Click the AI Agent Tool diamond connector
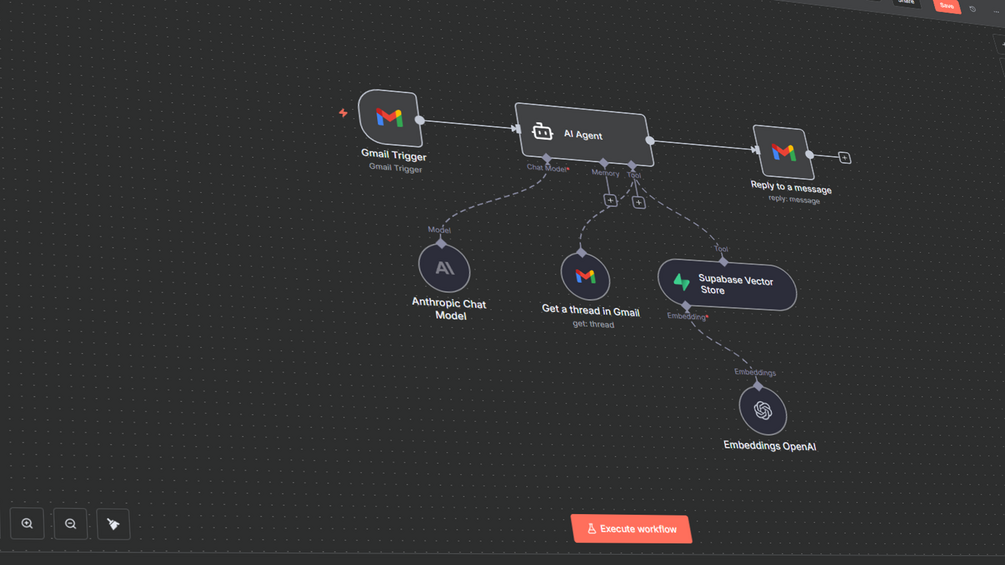This screenshot has width=1005, height=565. (x=632, y=165)
